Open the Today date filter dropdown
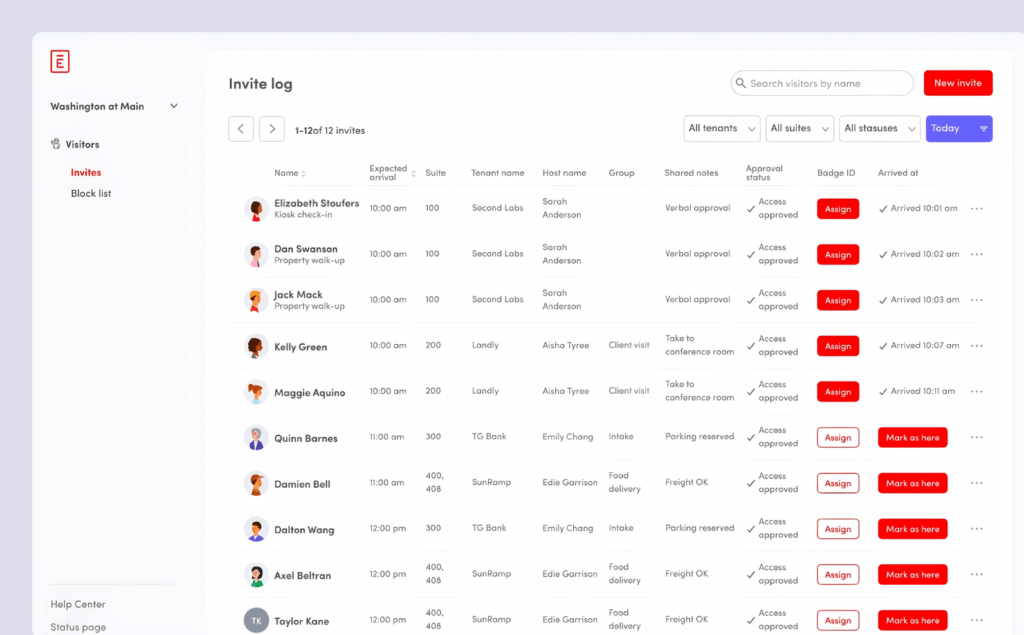1024x635 pixels. pos(958,129)
